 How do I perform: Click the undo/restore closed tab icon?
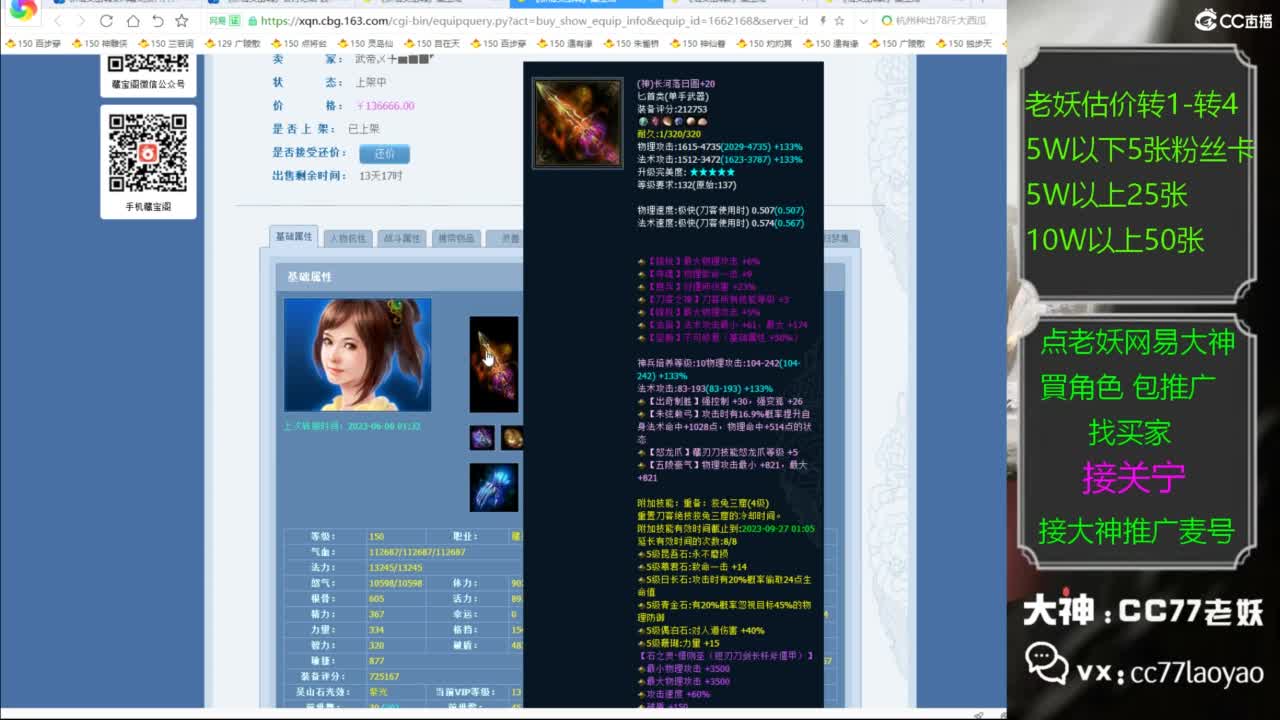click(x=157, y=21)
